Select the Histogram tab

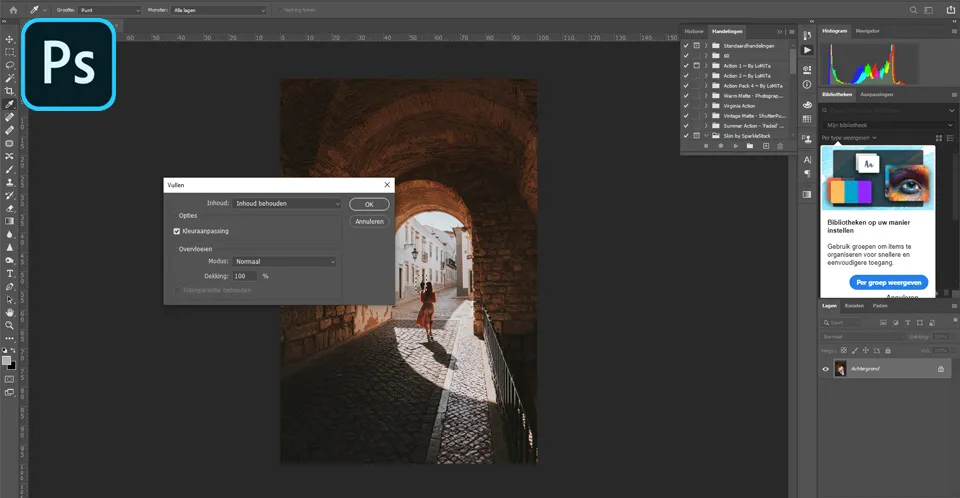coord(834,31)
